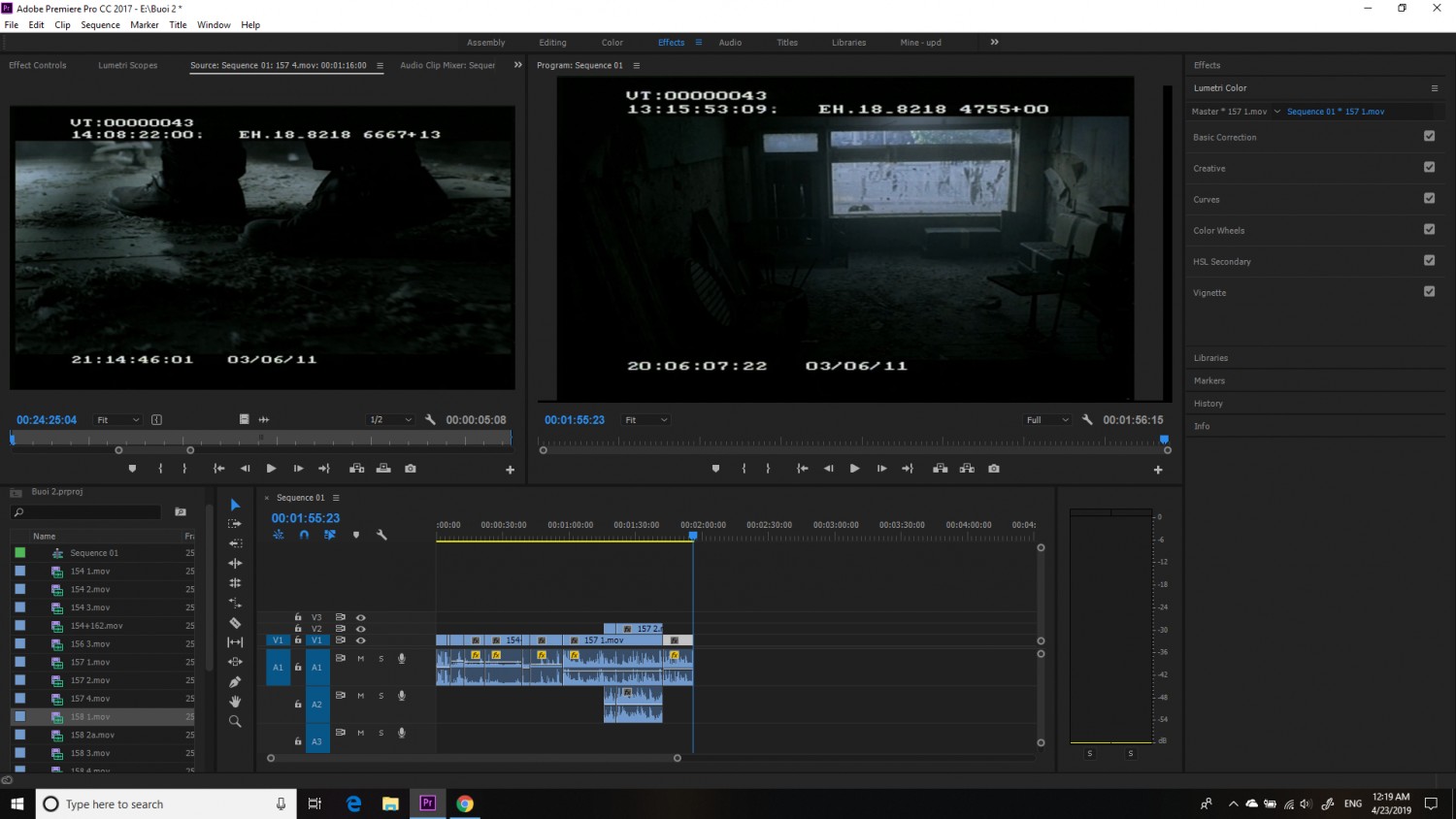The width and height of the screenshot is (1456, 819).
Task: Open Source playback resolution 1/2 dropdown
Action: click(x=390, y=420)
